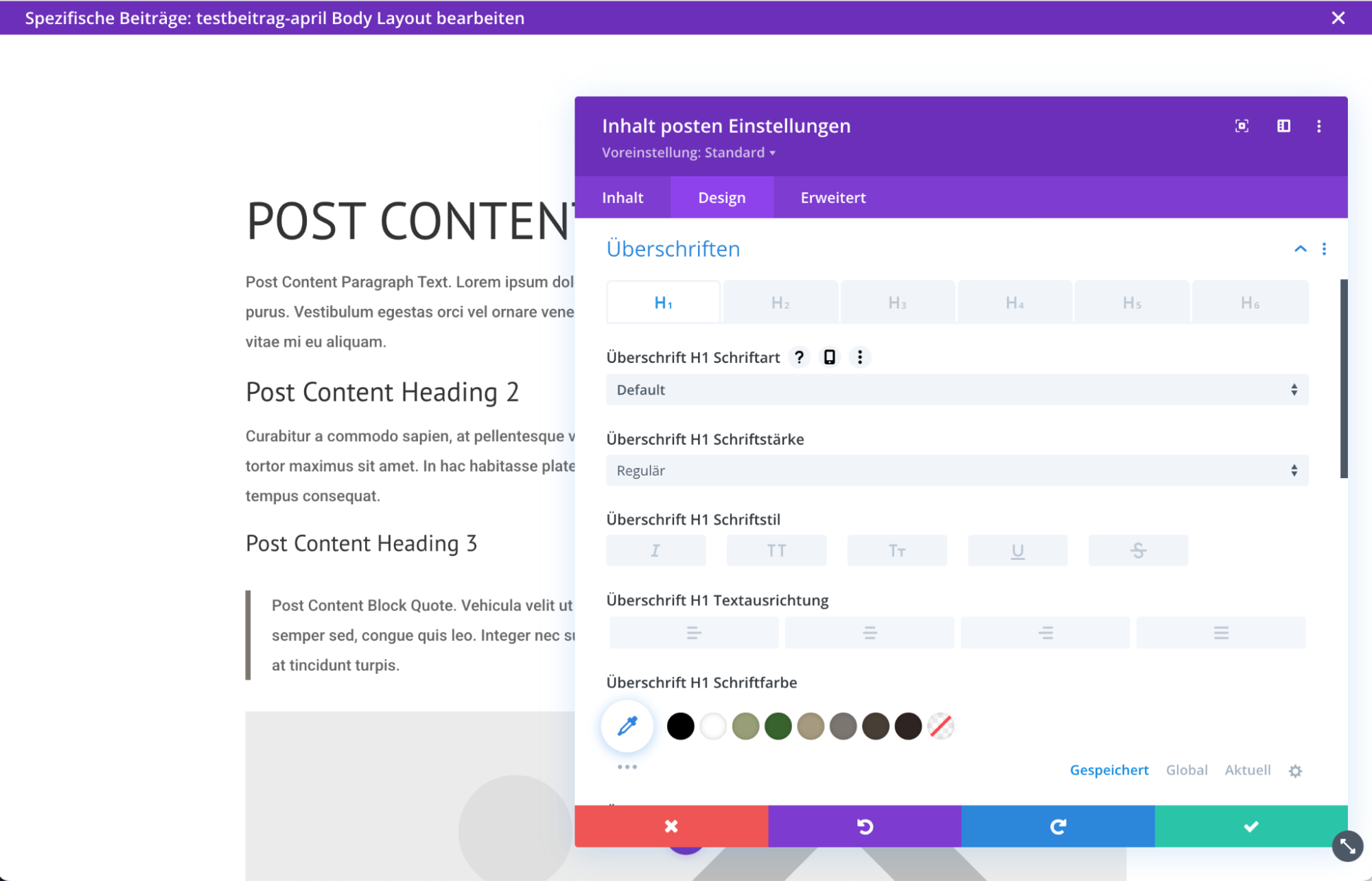Image resolution: width=1372 pixels, height=881 pixels.
Task: Open the H1 font help question mark
Action: 799,357
